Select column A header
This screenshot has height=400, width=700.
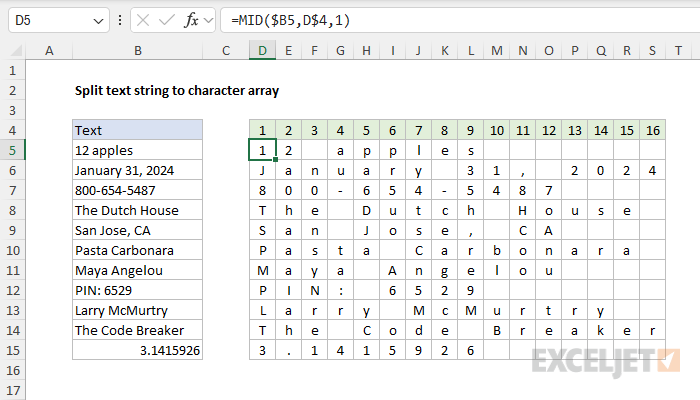point(49,50)
